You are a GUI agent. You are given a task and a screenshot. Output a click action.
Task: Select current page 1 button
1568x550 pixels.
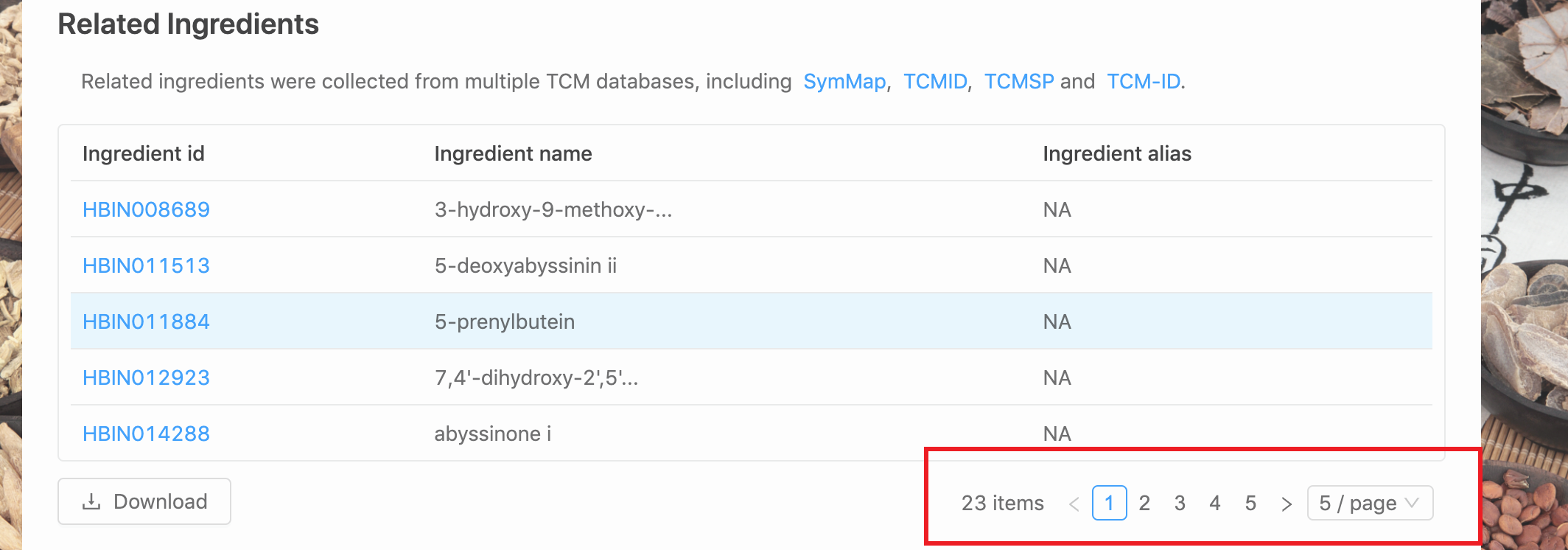click(x=1109, y=503)
